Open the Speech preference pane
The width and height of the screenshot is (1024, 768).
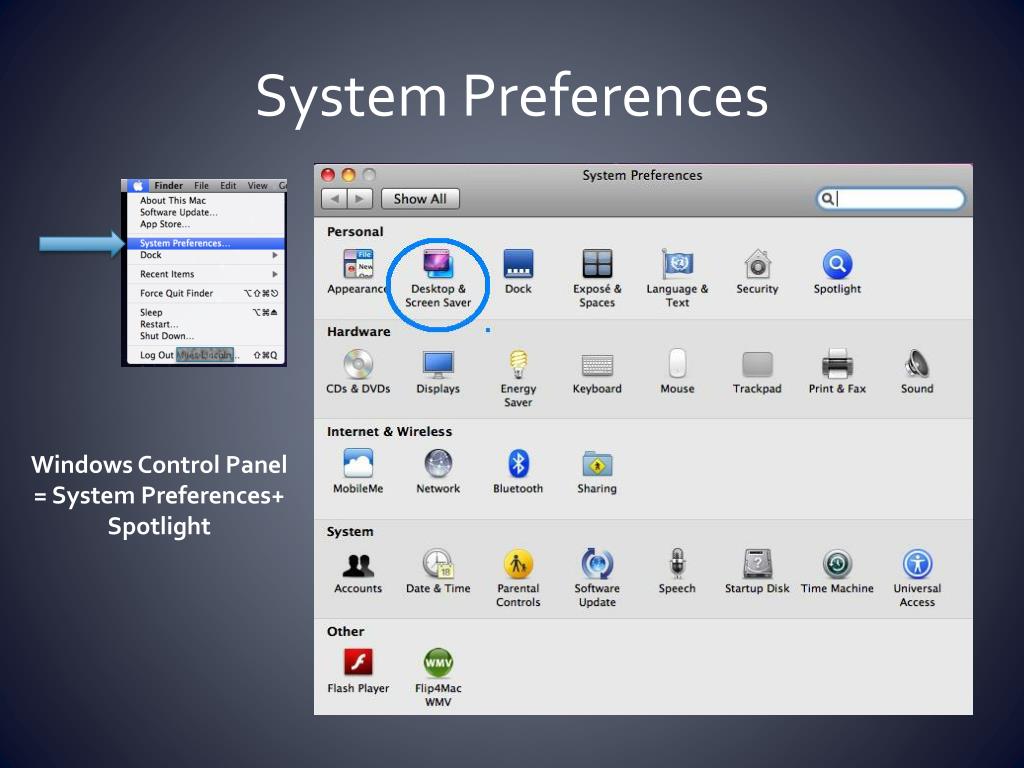point(677,571)
